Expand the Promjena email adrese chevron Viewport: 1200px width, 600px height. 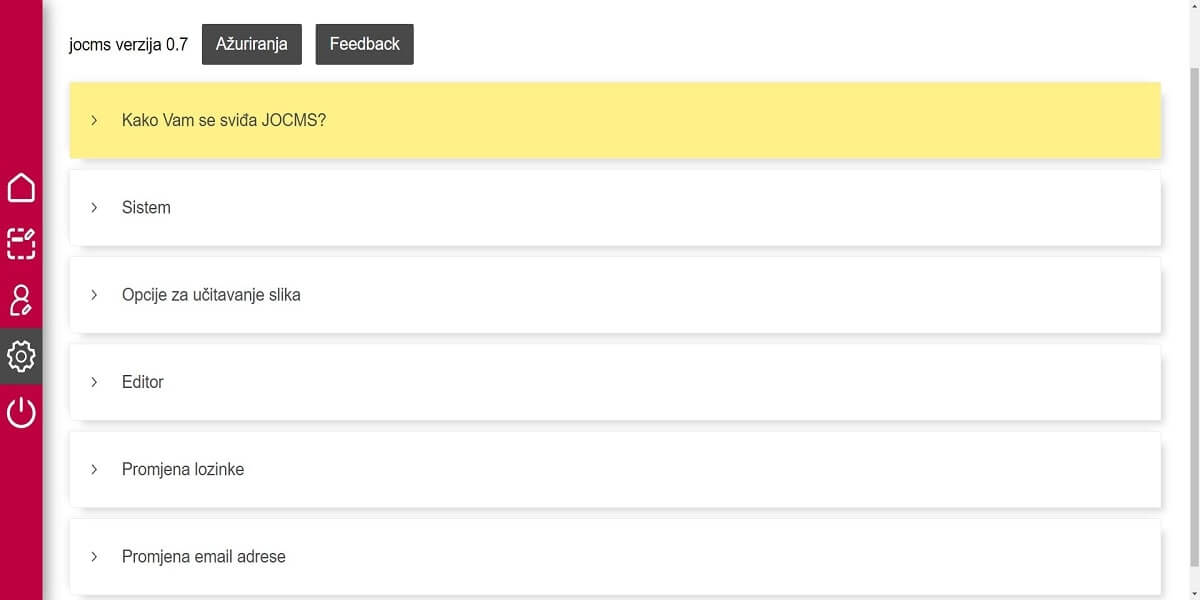[94, 557]
